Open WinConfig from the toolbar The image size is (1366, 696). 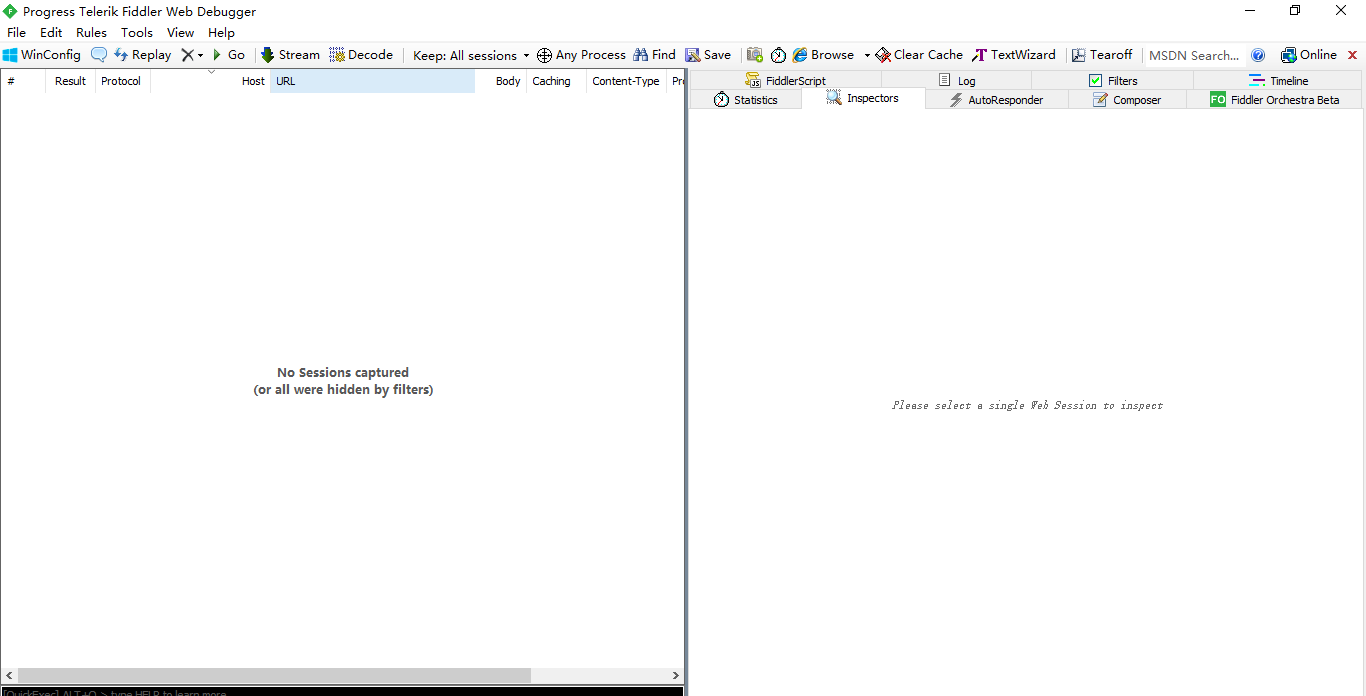click(42, 55)
